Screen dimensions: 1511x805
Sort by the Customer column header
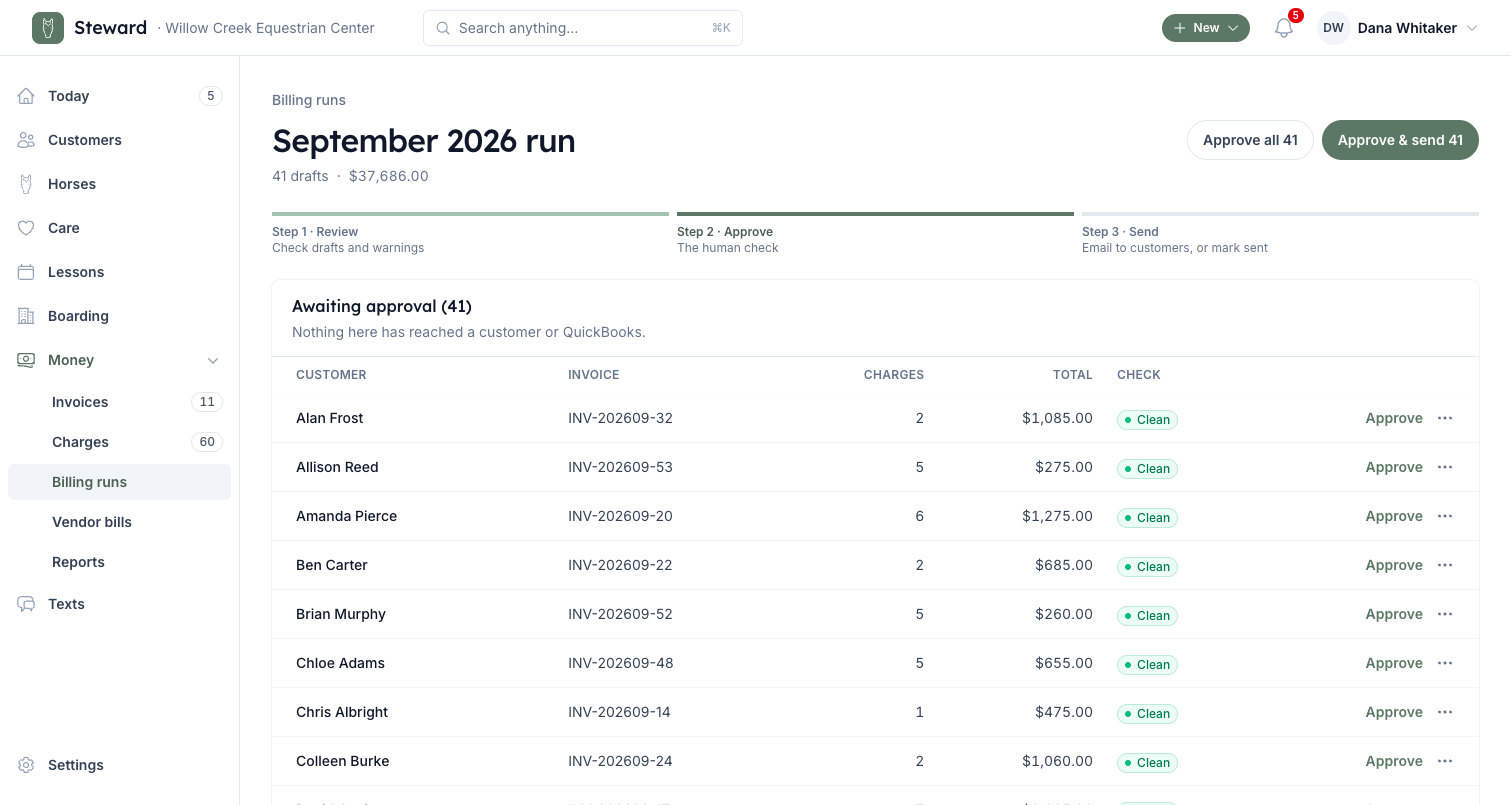331,375
